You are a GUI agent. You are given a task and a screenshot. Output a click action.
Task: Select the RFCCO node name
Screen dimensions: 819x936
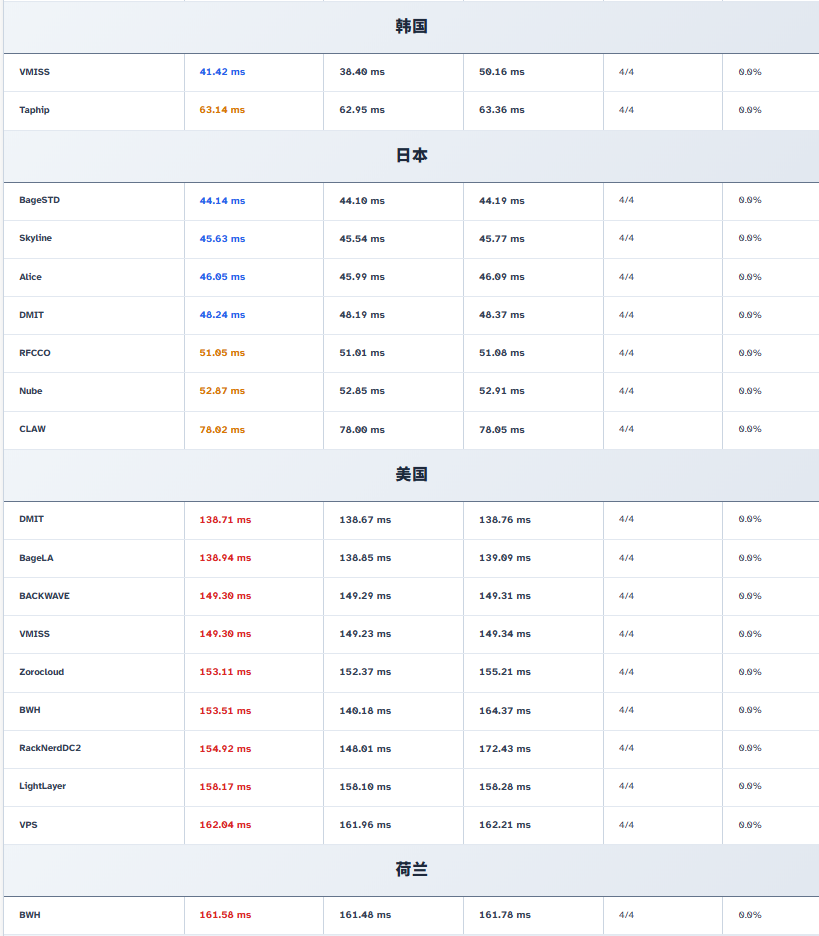point(34,353)
